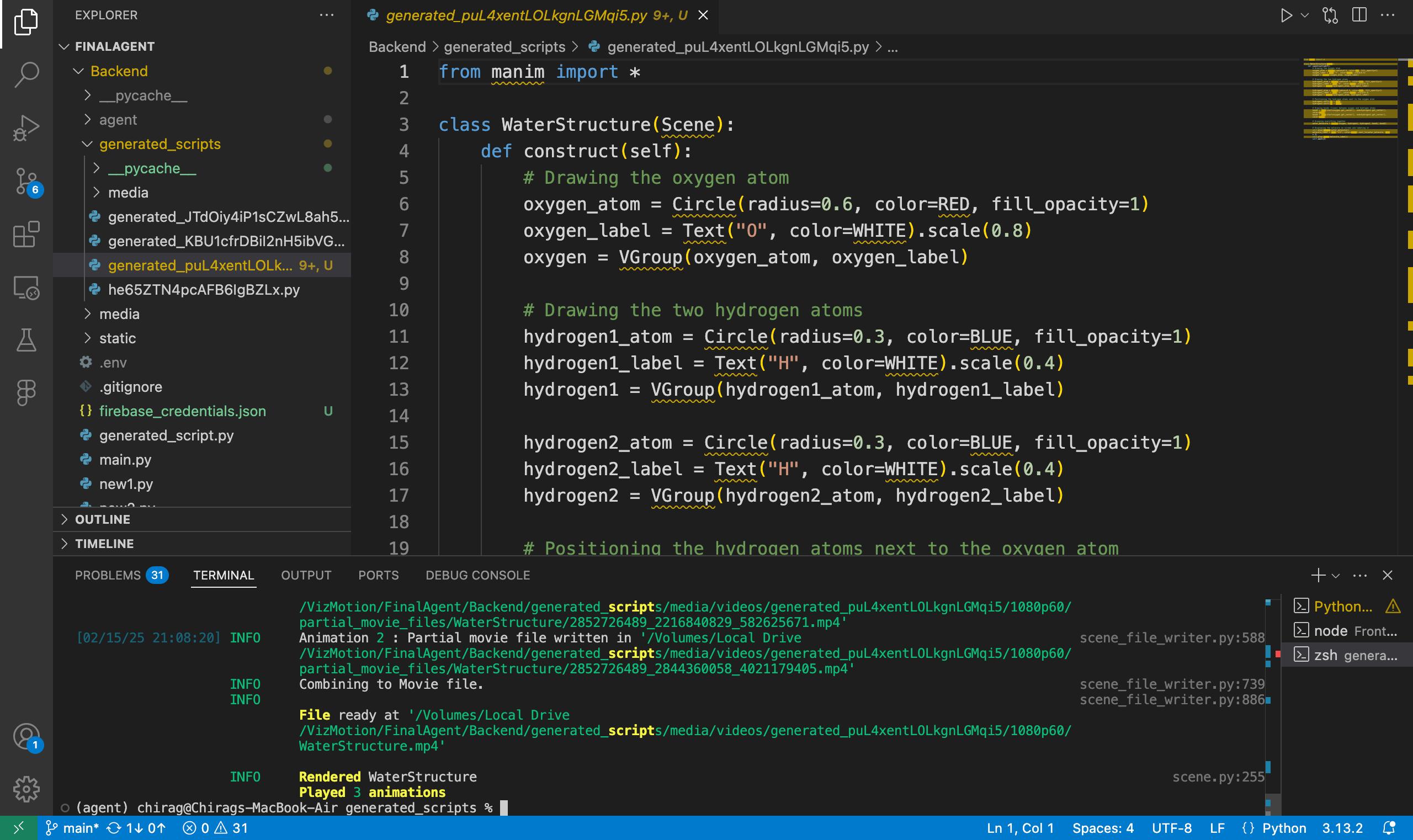Open main.py in the explorer
Screen dimensions: 1413x840
125,460
